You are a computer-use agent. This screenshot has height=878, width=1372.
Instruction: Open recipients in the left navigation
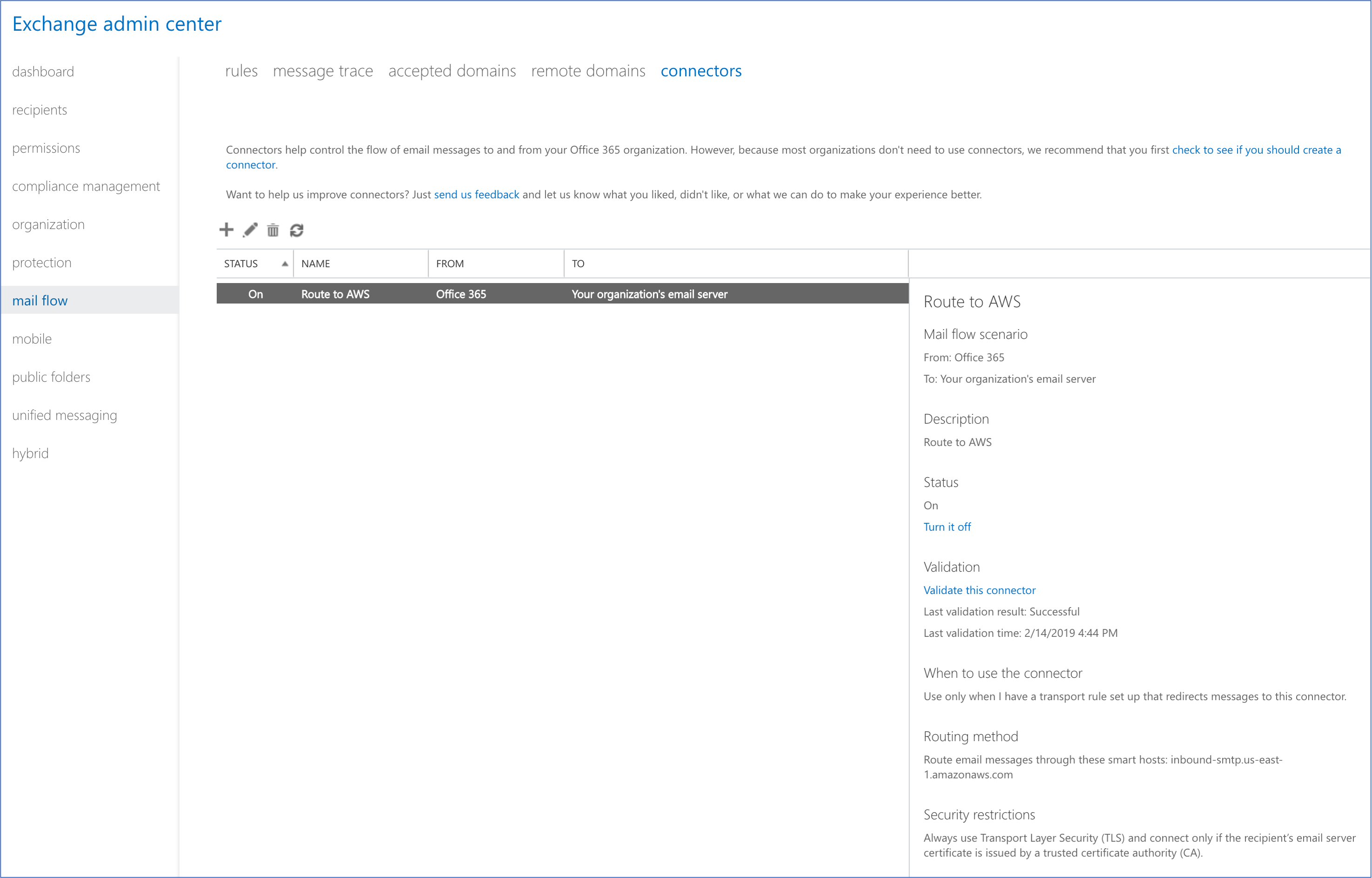click(40, 110)
